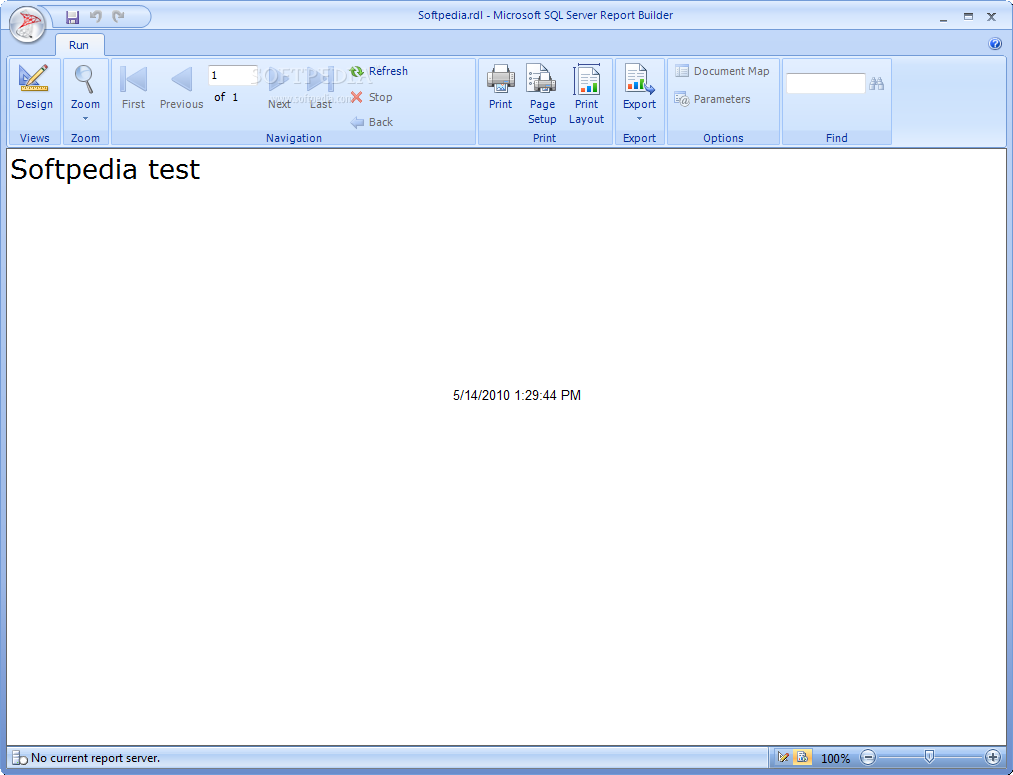Click the zoom in plus button
1013x775 pixels.
[x=993, y=757]
